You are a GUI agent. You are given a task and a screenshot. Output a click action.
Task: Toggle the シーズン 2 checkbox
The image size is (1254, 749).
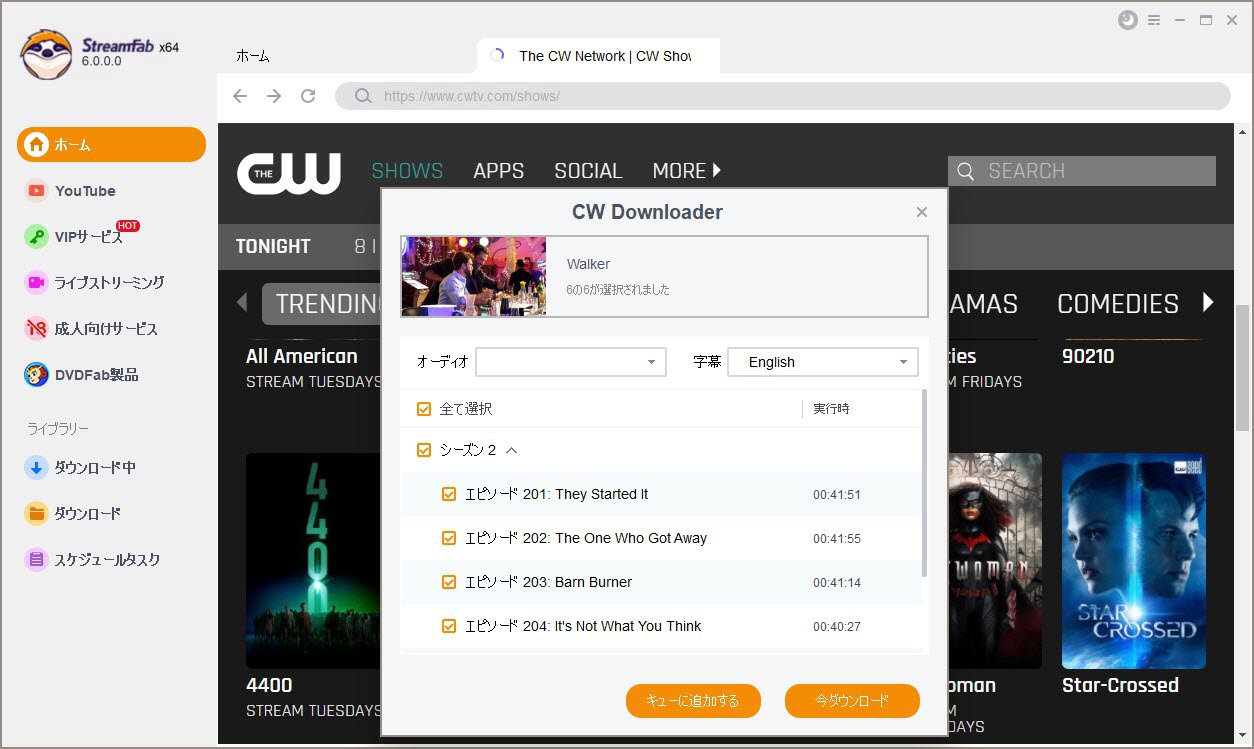click(424, 451)
